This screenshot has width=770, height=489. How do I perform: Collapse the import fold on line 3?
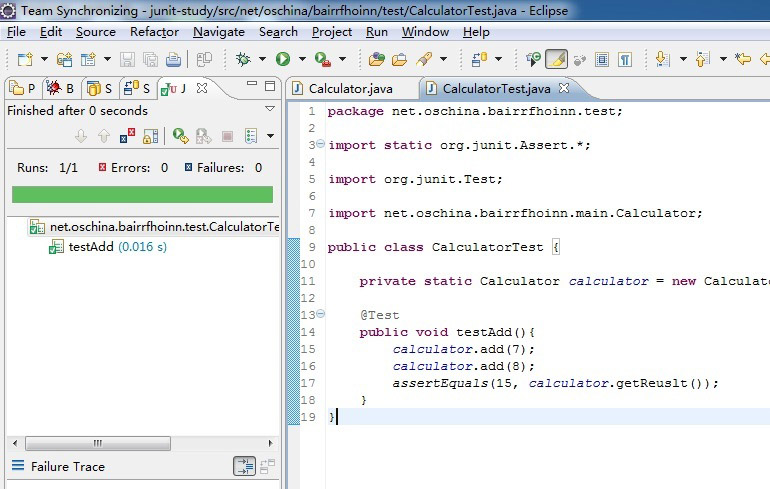pyautogui.click(x=321, y=145)
